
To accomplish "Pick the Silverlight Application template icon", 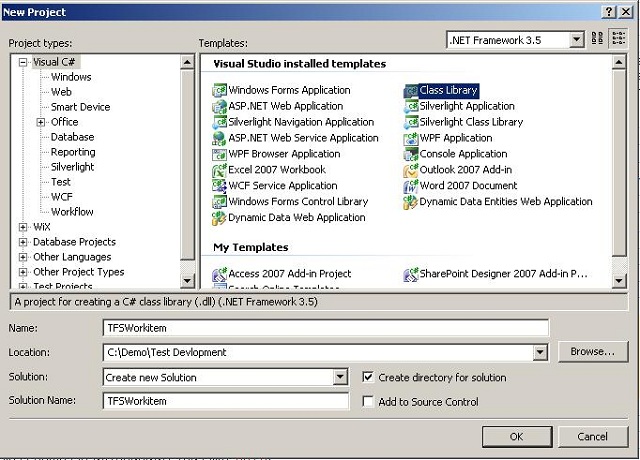I will click(411, 106).
